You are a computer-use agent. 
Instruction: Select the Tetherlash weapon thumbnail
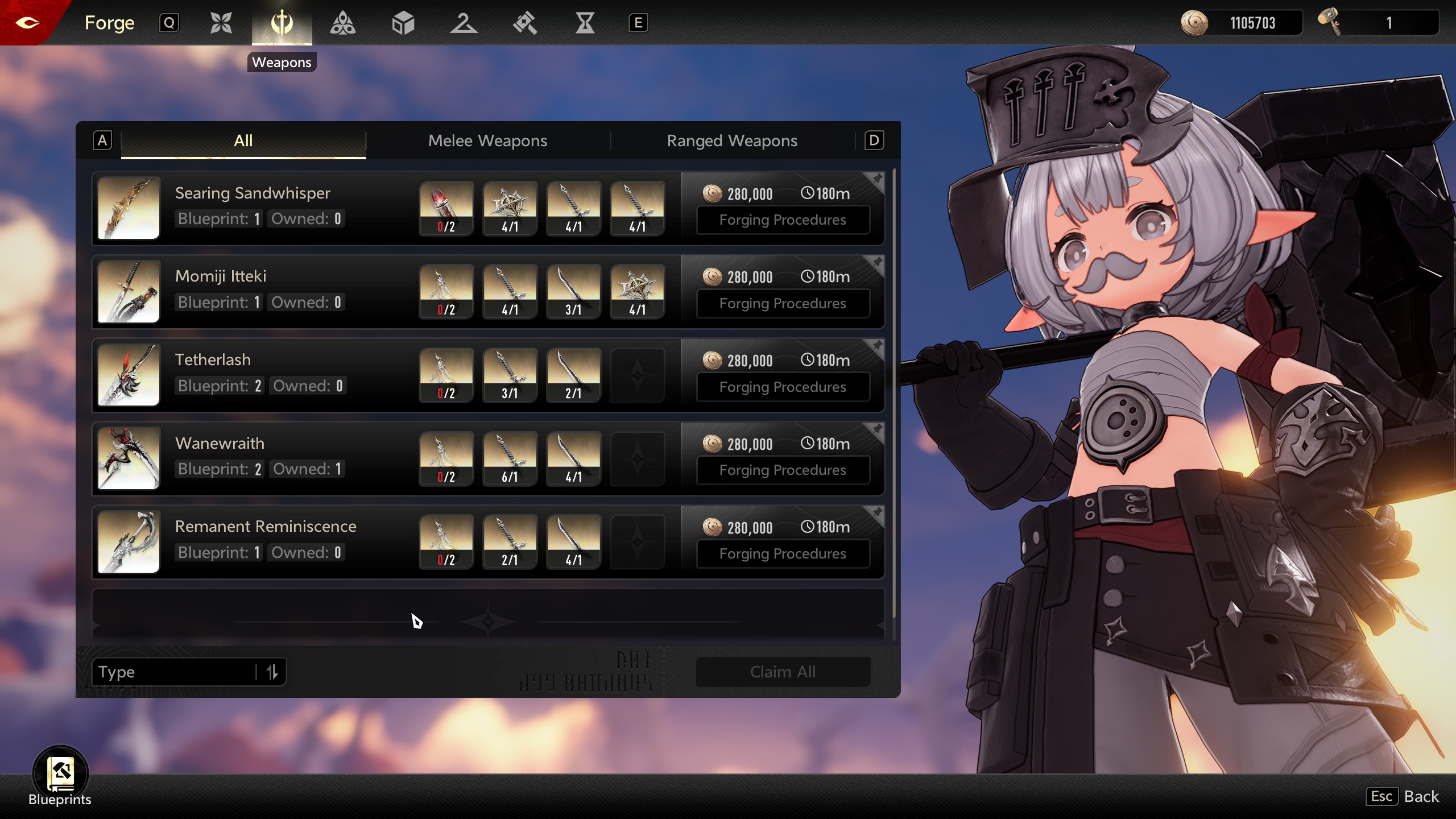[x=129, y=375]
